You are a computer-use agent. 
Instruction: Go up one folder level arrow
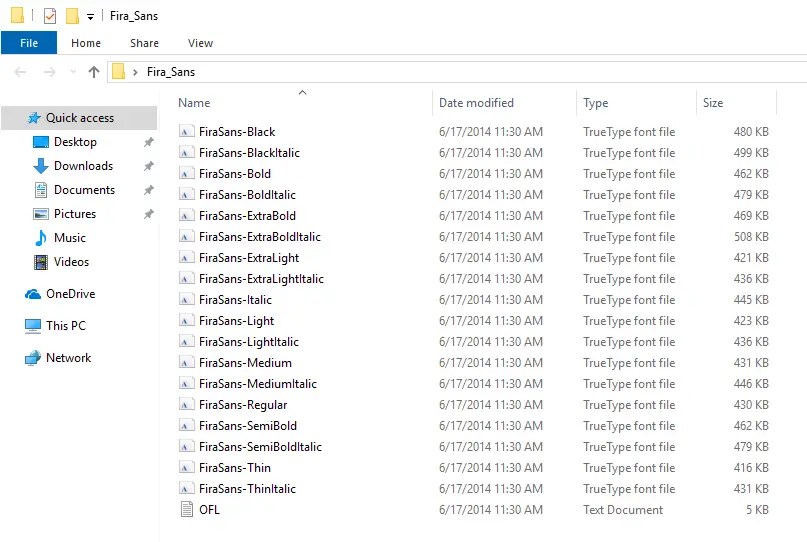(x=94, y=72)
